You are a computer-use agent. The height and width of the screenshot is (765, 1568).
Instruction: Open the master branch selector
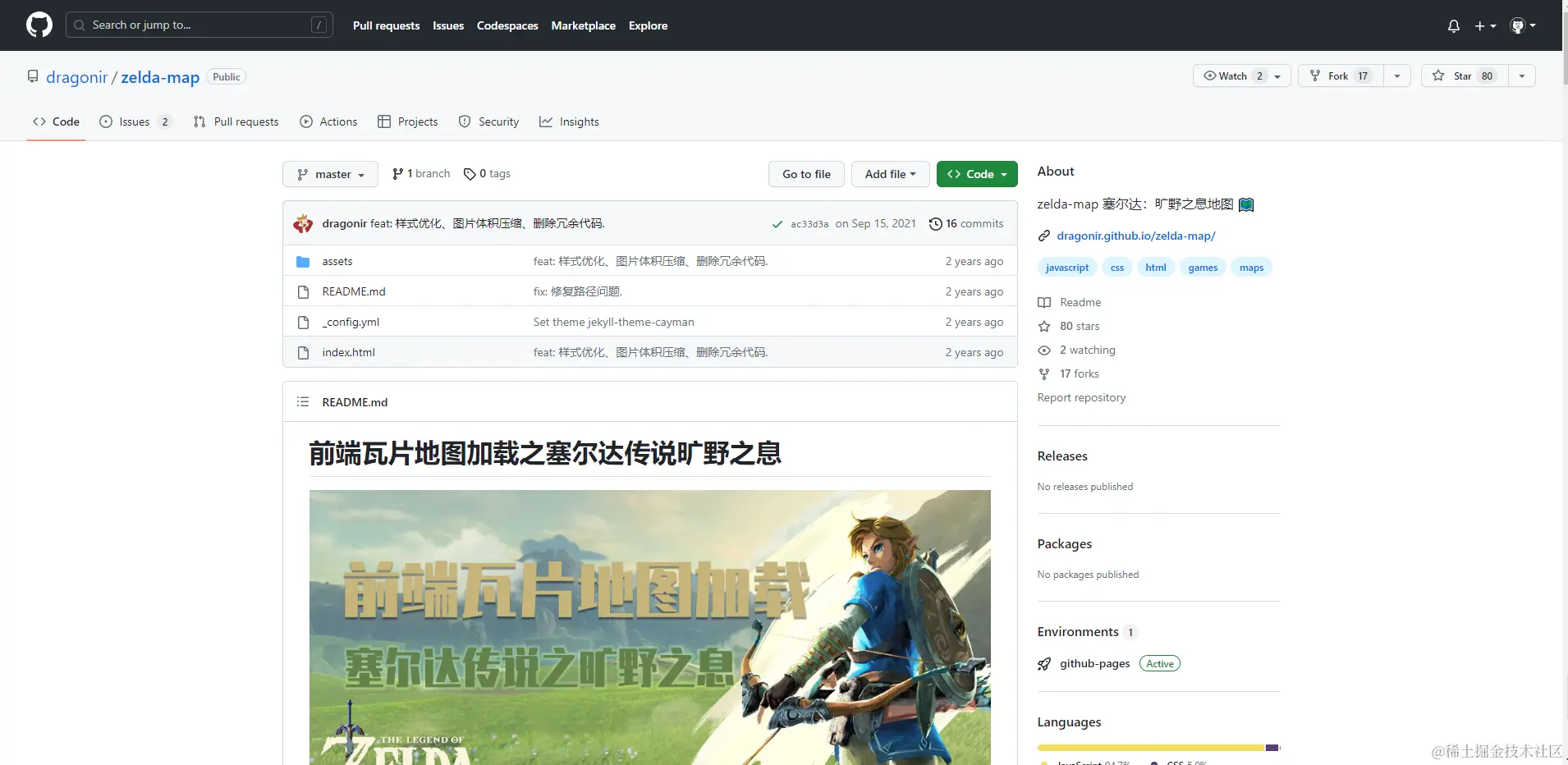pos(330,174)
